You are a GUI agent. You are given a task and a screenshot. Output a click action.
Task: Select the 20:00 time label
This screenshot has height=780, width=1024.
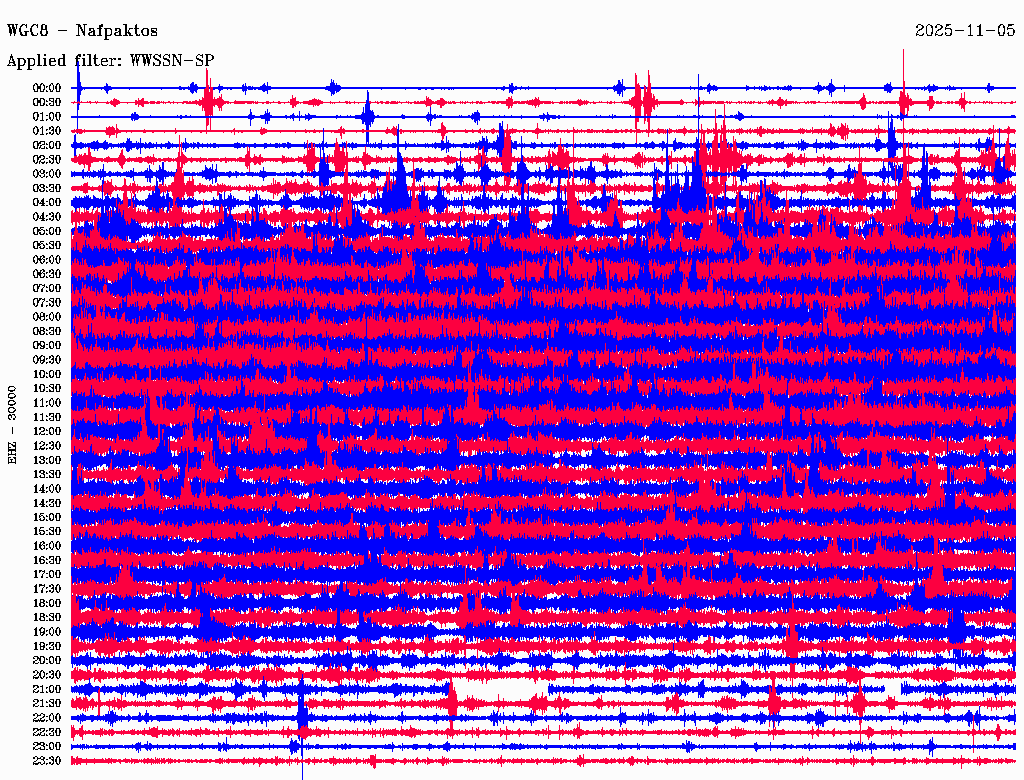click(47, 660)
